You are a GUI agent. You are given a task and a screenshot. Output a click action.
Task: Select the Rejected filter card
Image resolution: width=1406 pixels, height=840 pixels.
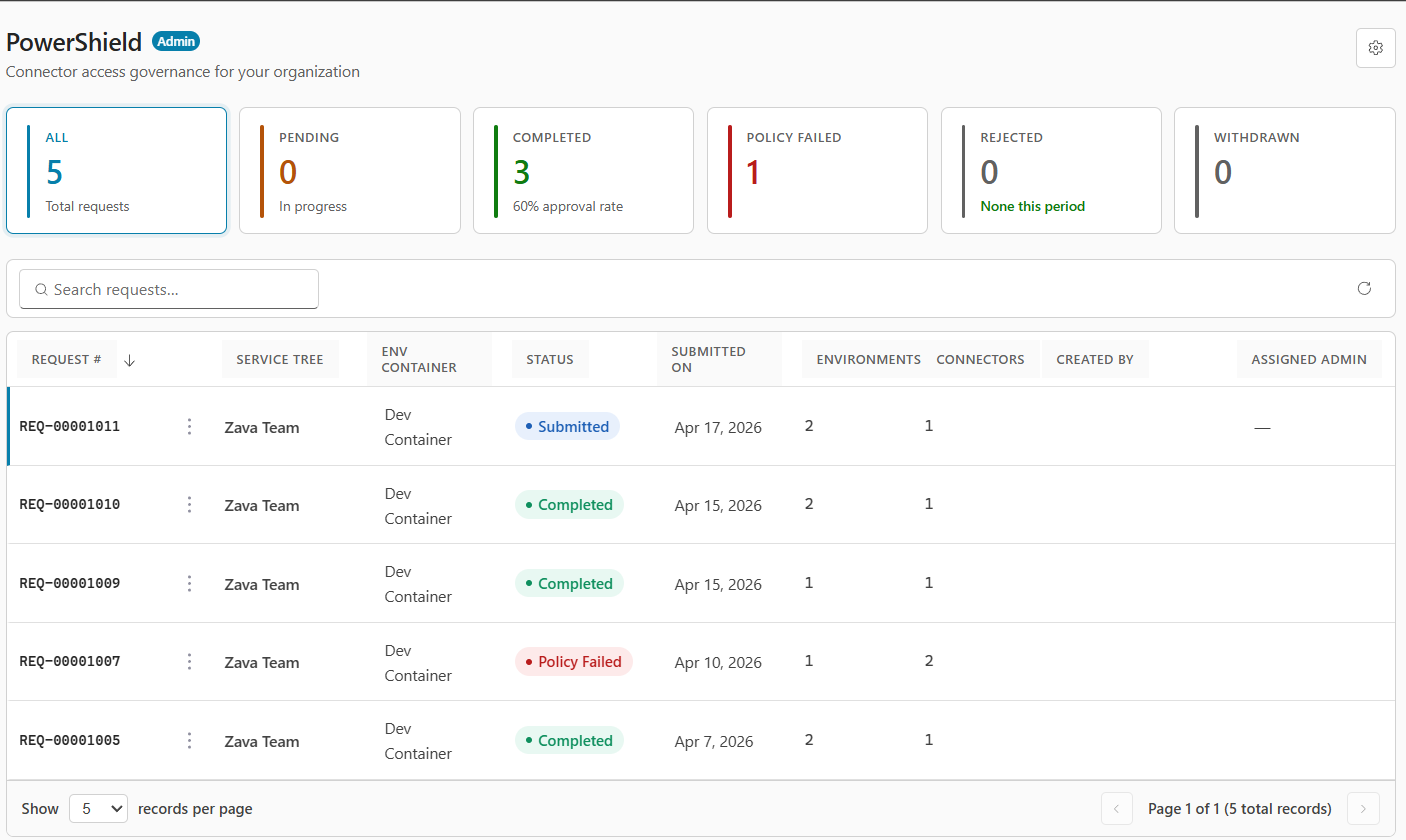pyautogui.click(x=1051, y=171)
